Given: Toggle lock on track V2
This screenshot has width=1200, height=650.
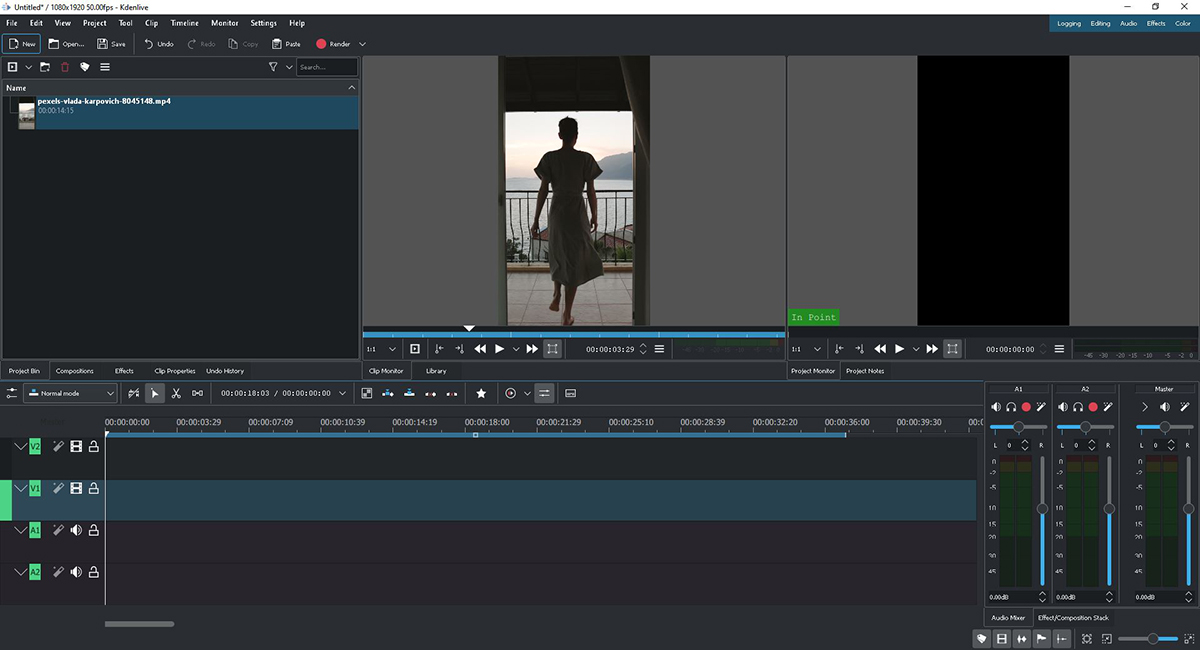Looking at the screenshot, I should pyautogui.click(x=93, y=447).
